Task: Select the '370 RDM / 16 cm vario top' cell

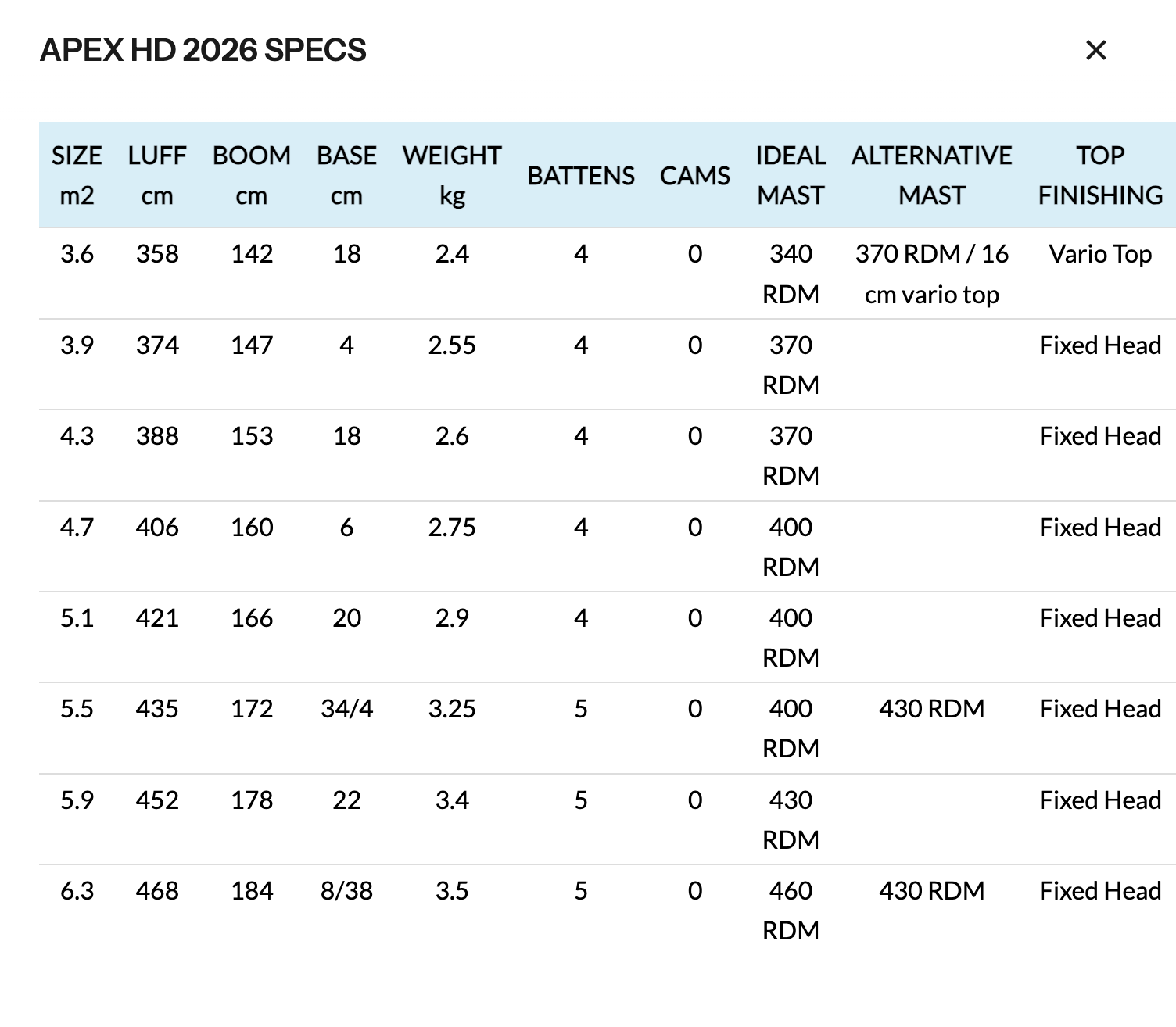Action: [931, 274]
